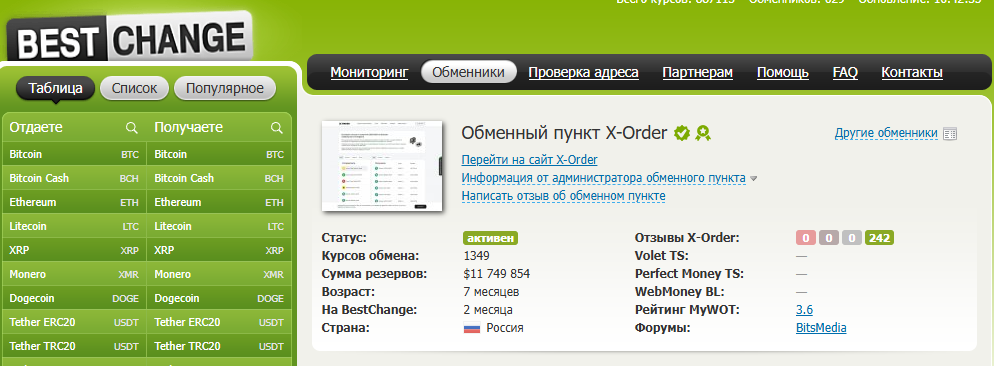Select Dogecoin in the Отдаете column

tap(74, 298)
